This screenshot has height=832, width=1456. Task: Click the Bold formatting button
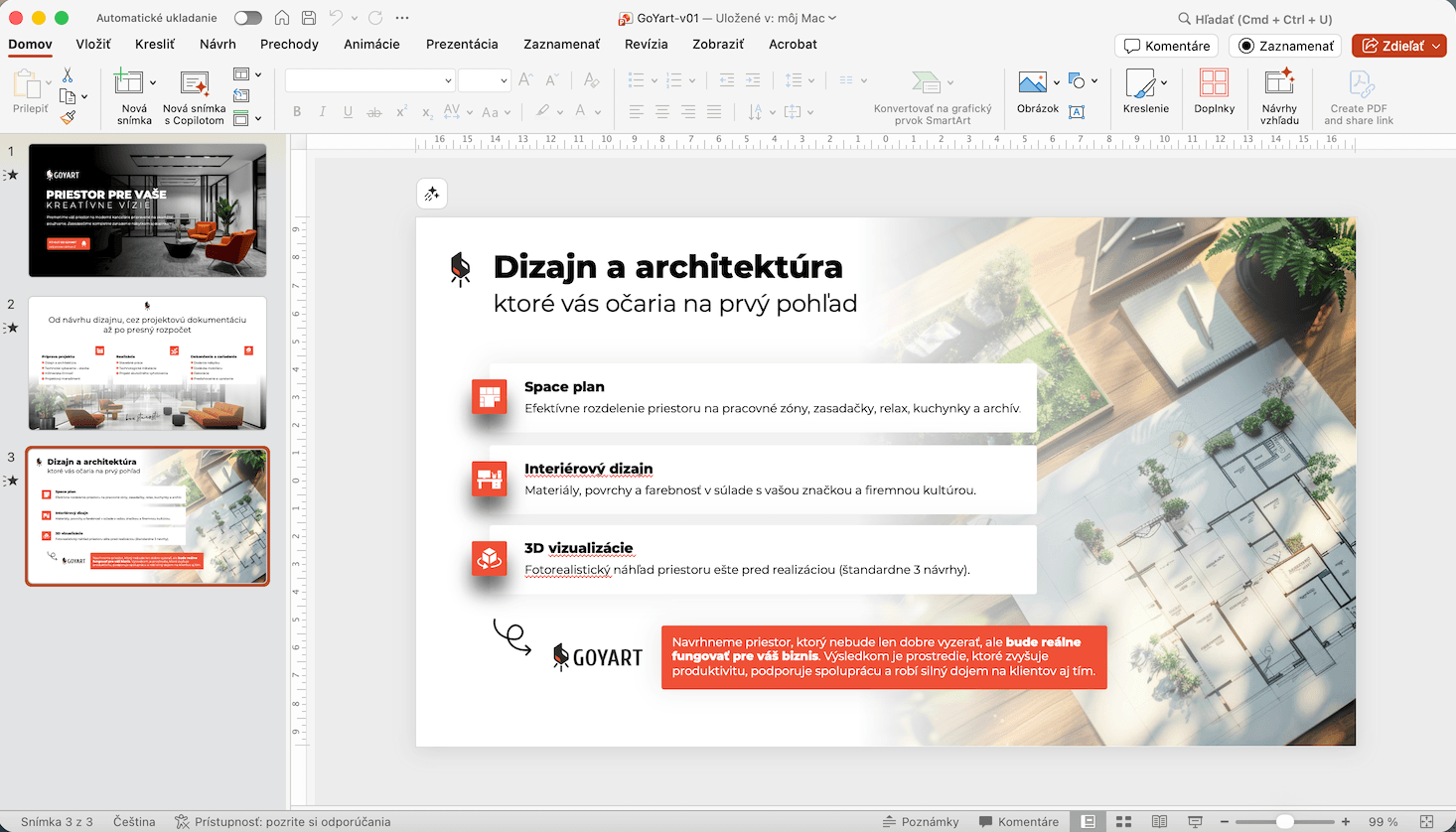click(297, 112)
